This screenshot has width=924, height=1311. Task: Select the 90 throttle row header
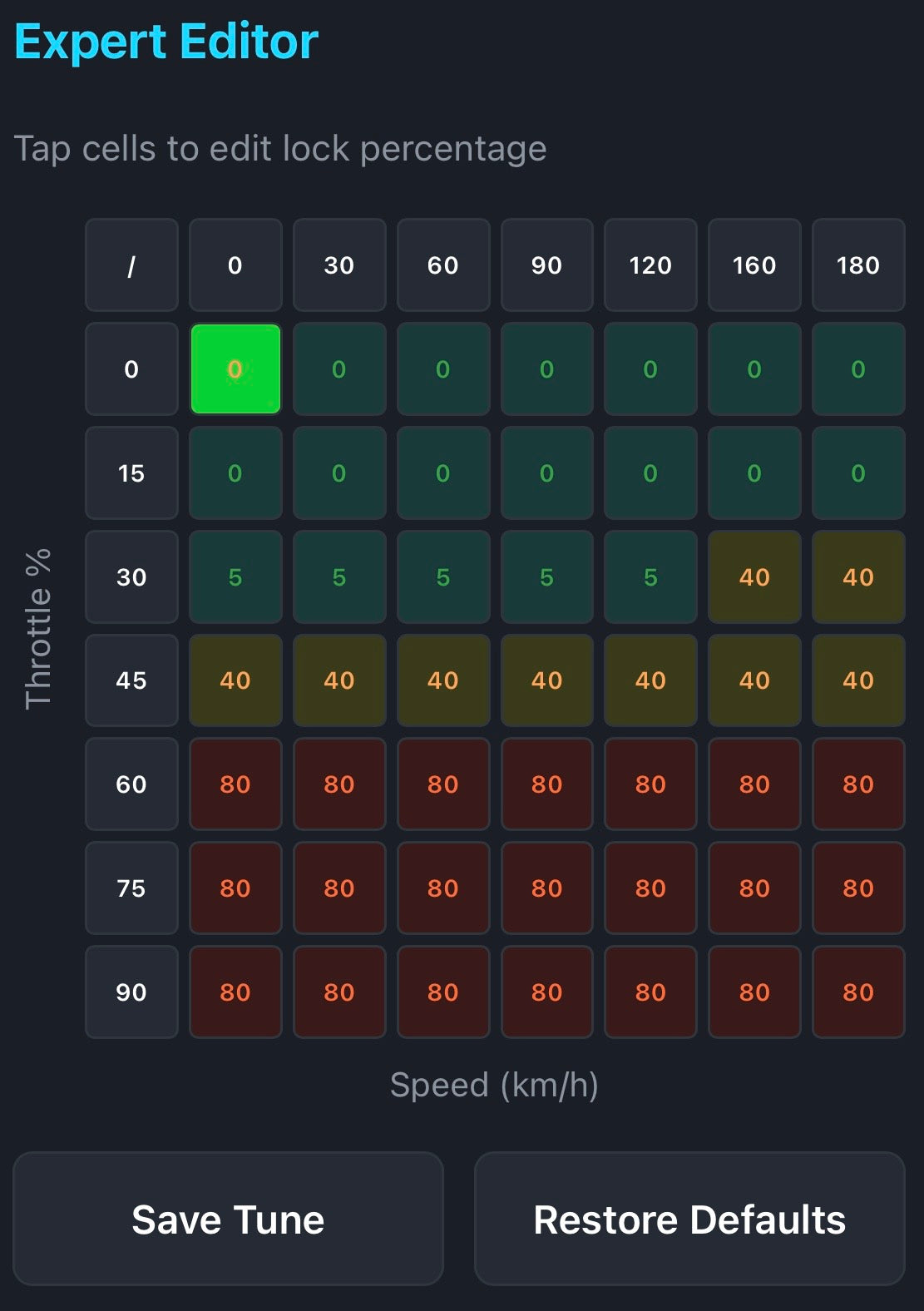(131, 992)
